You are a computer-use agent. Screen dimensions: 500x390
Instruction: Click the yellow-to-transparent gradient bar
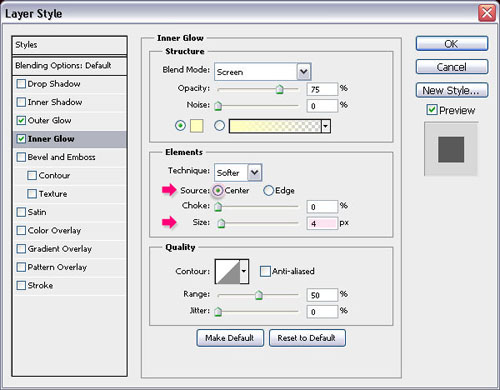pyautogui.click(x=275, y=126)
